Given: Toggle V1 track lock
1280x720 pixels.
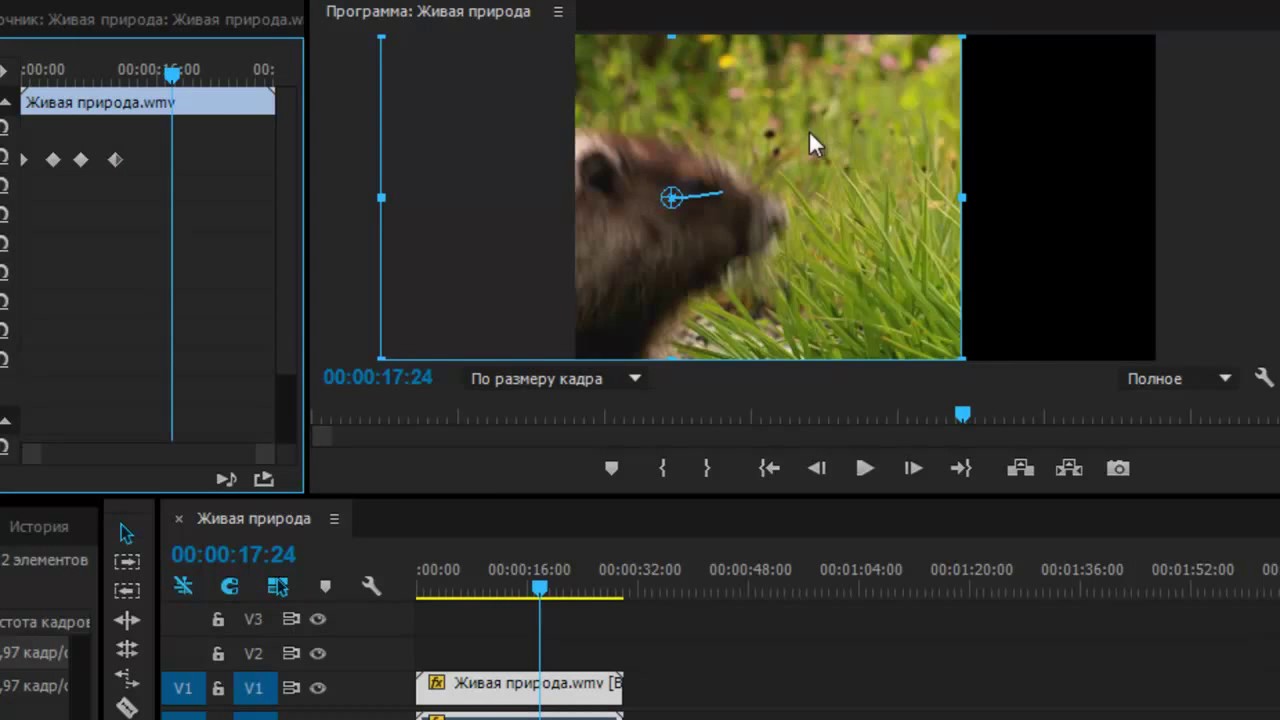Looking at the screenshot, I should pos(218,688).
